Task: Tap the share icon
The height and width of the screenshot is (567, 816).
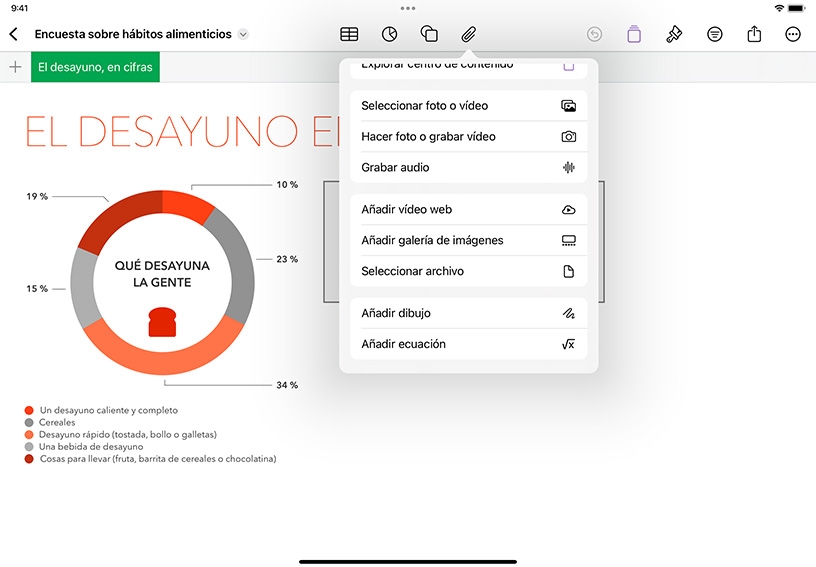Action: (x=754, y=34)
